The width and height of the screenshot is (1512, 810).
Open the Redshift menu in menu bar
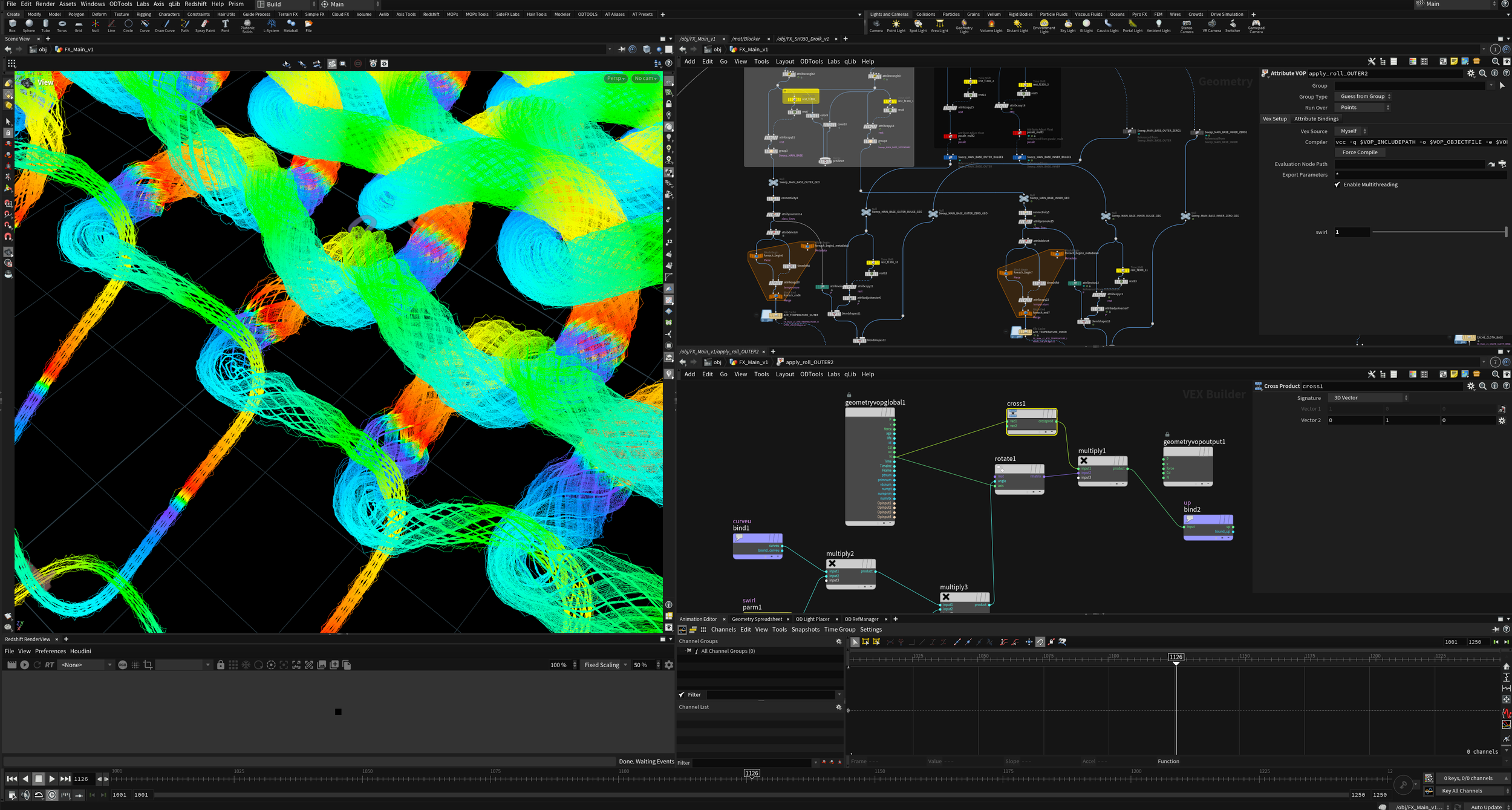(195, 4)
